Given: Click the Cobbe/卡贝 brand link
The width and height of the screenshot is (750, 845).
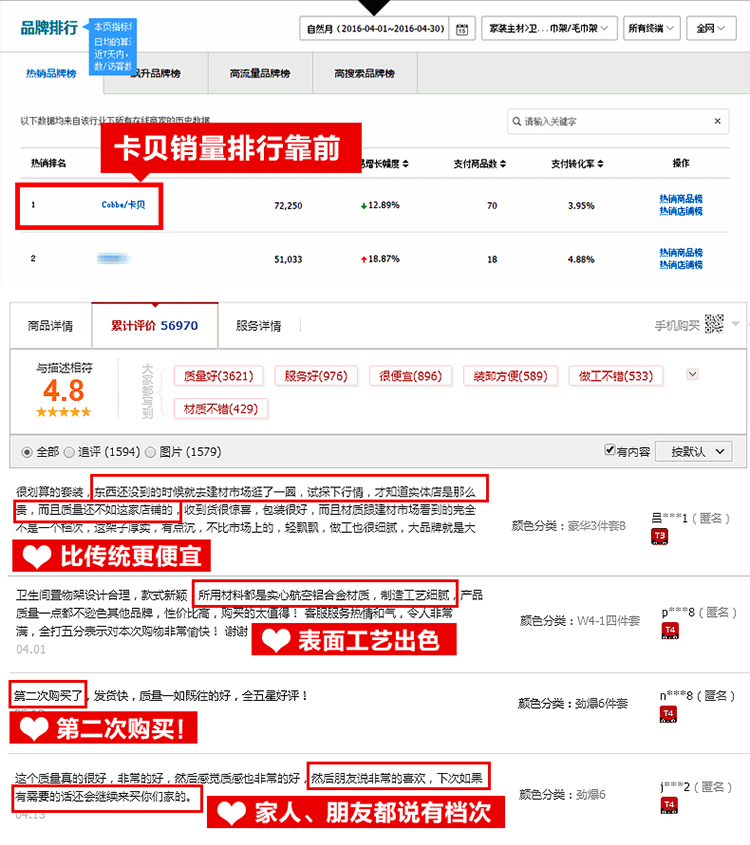Looking at the screenshot, I should 123,205.
